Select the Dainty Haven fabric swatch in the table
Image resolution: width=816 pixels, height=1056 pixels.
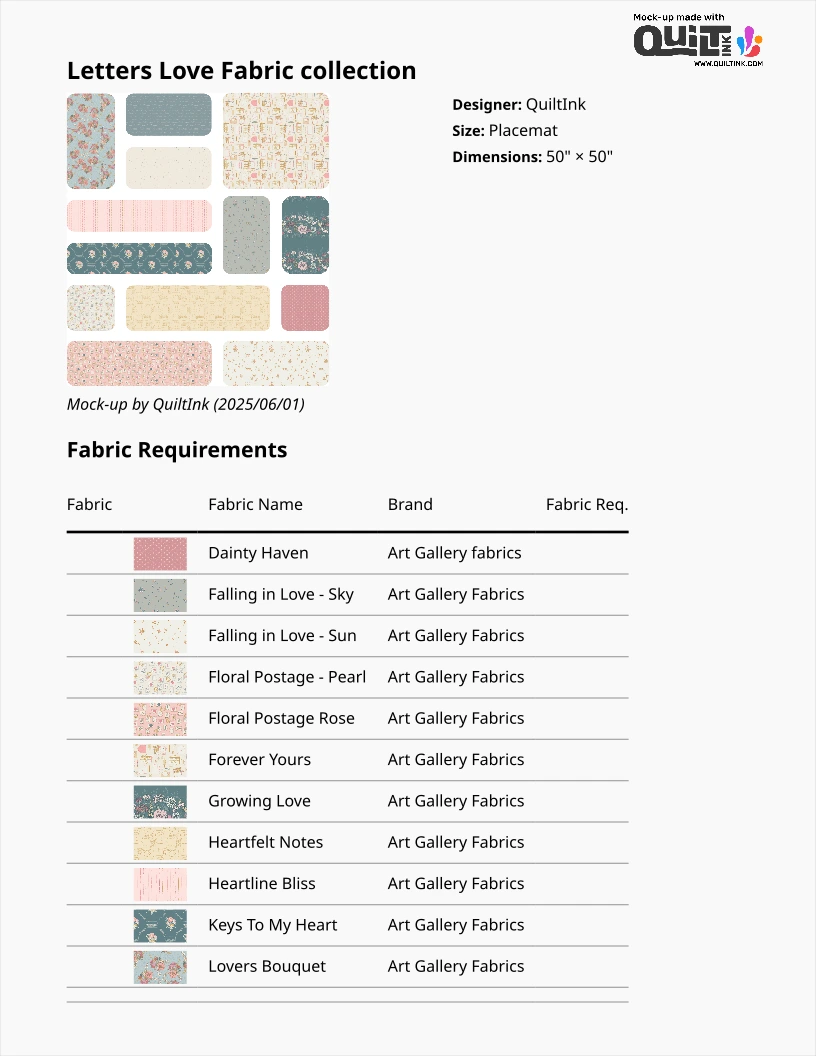(160, 554)
